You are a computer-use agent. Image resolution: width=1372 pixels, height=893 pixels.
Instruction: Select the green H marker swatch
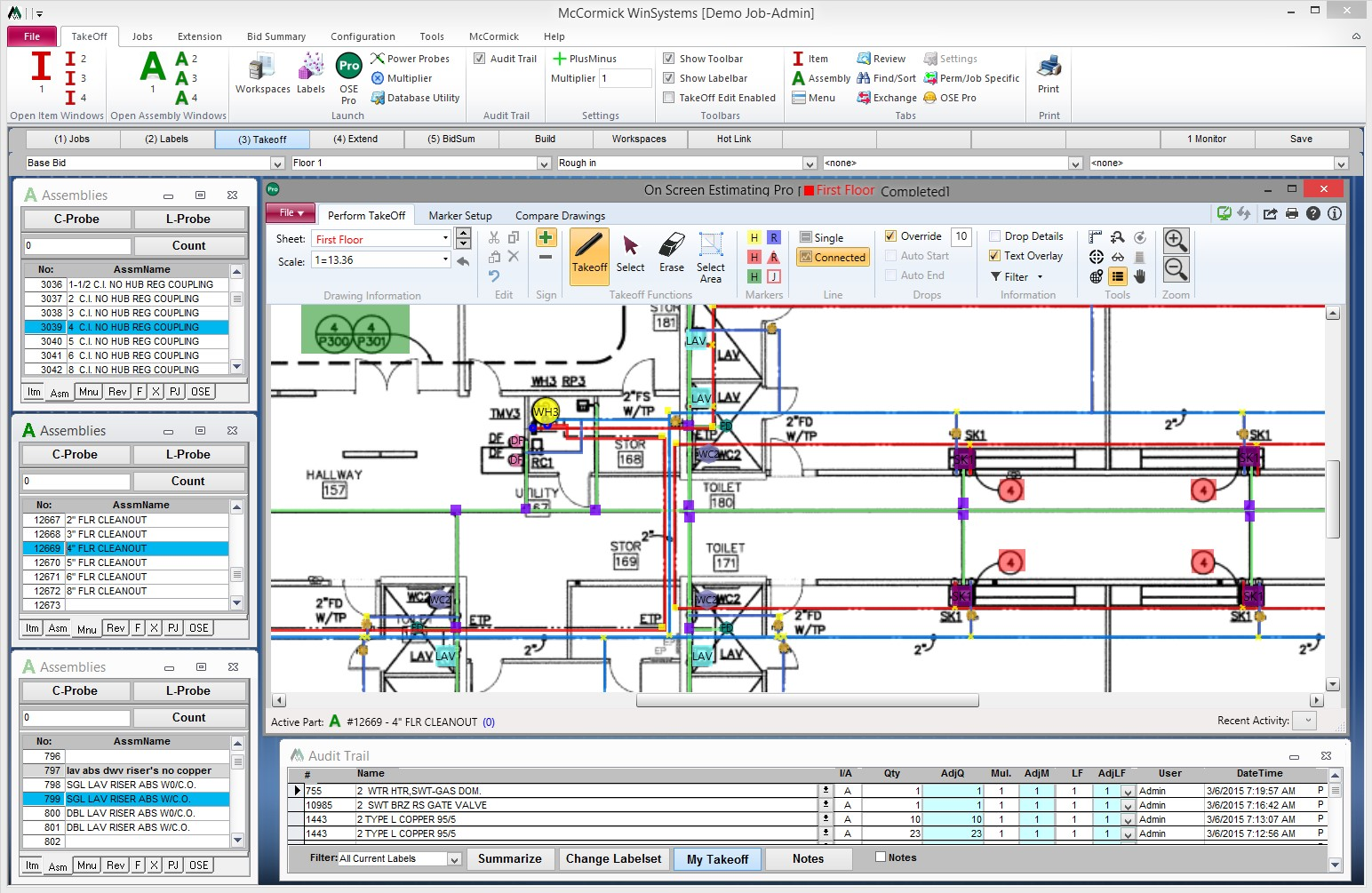tap(754, 276)
